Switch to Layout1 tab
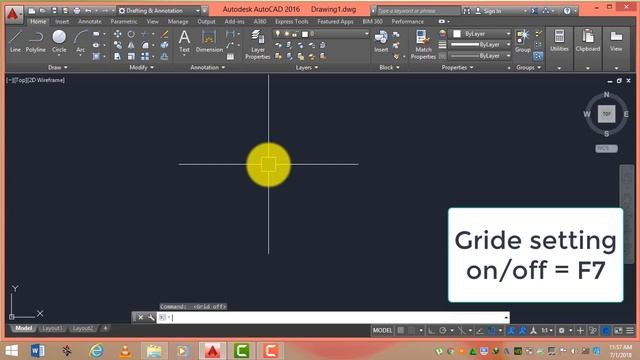The width and height of the screenshot is (640, 360). pos(52,328)
